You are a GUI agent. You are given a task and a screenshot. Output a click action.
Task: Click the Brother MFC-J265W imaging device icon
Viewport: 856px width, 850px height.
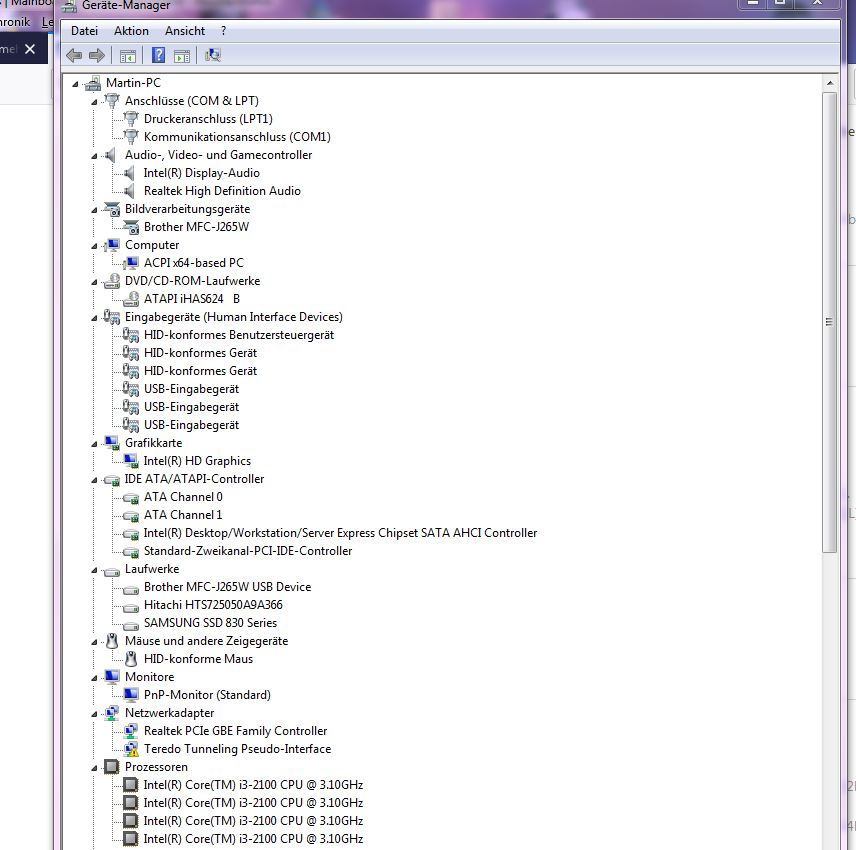(131, 227)
